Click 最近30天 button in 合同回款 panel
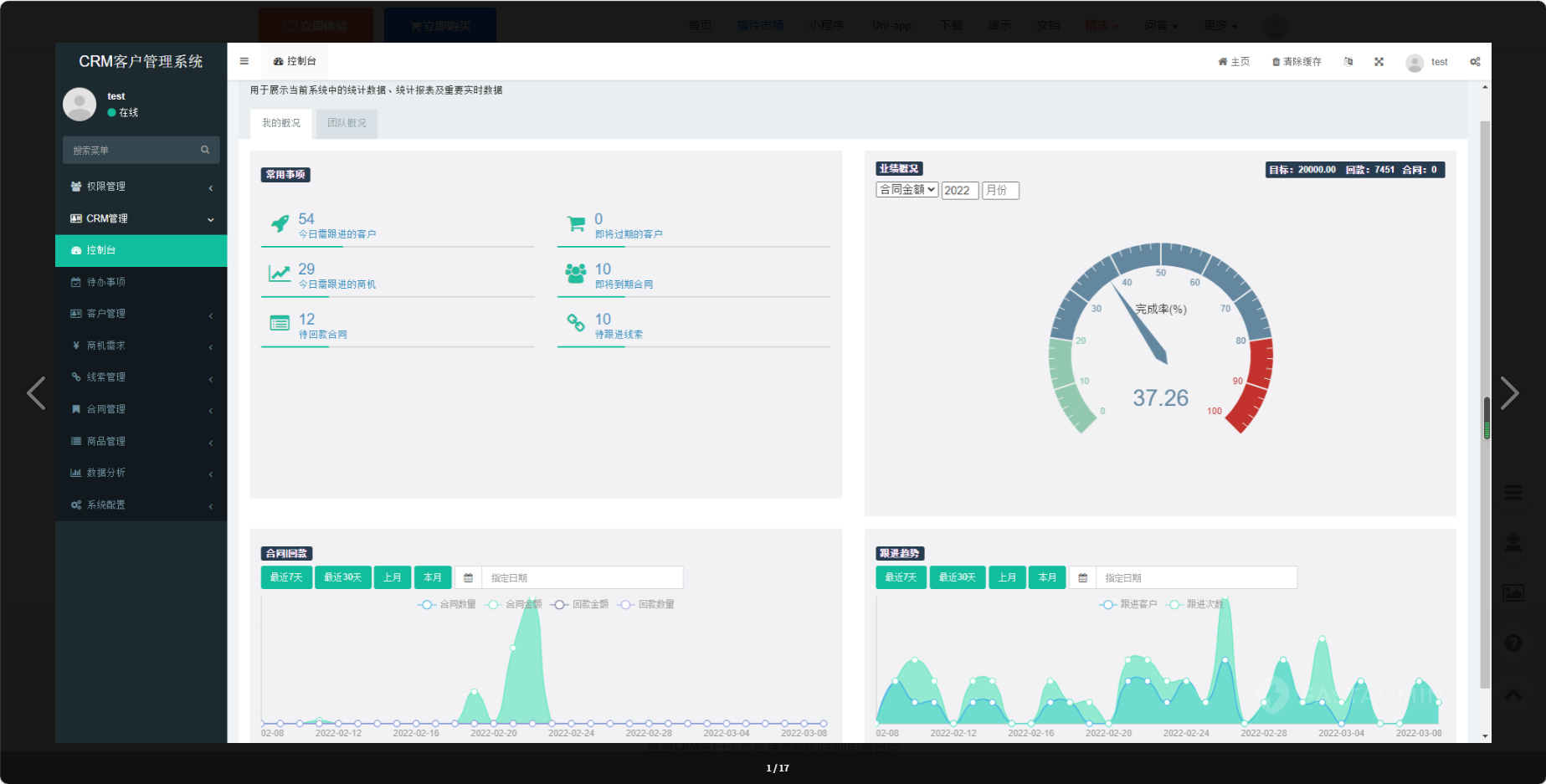 pyautogui.click(x=342, y=578)
